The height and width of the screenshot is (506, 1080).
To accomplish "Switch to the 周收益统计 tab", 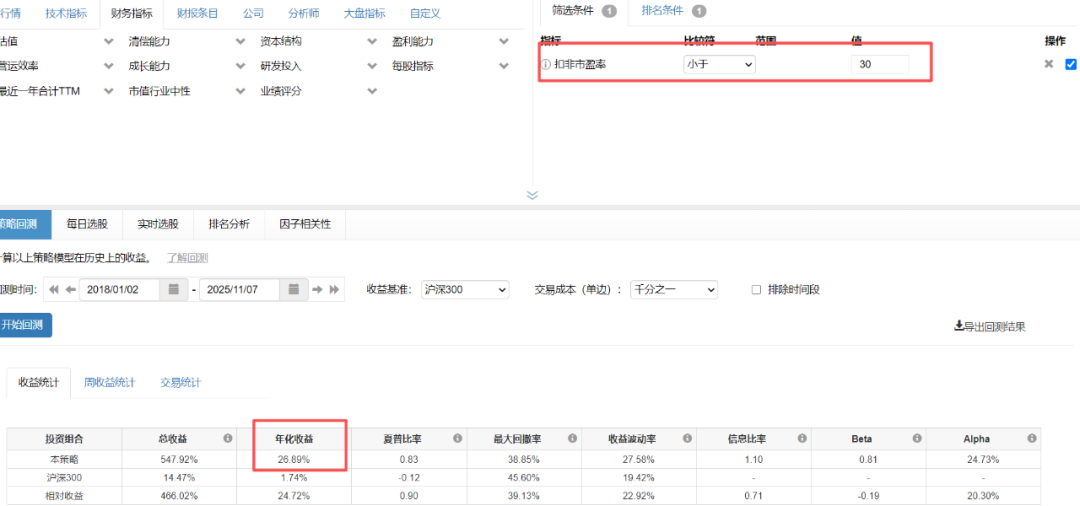I will [x=110, y=383].
